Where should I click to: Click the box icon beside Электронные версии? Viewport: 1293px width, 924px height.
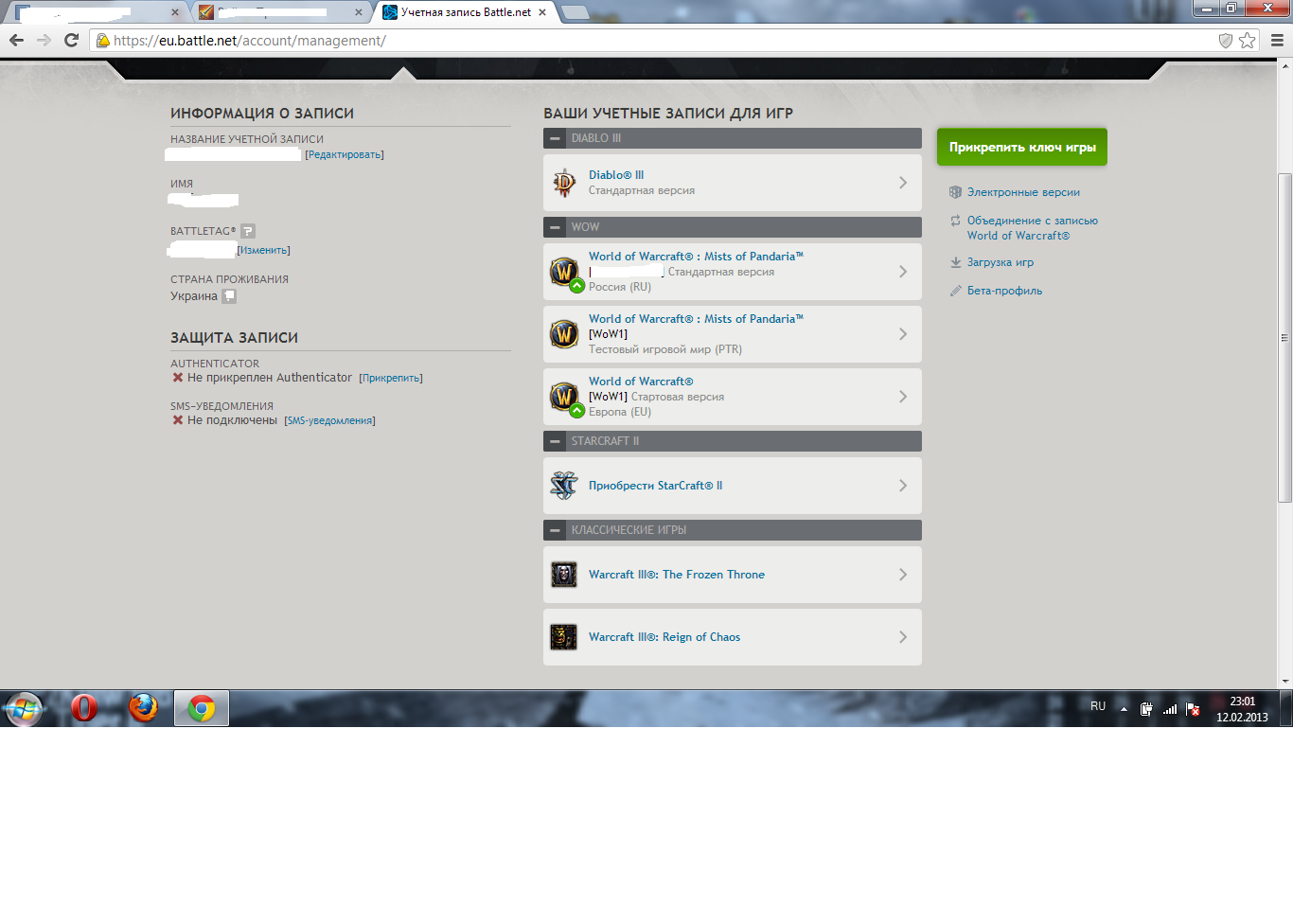[x=956, y=192]
